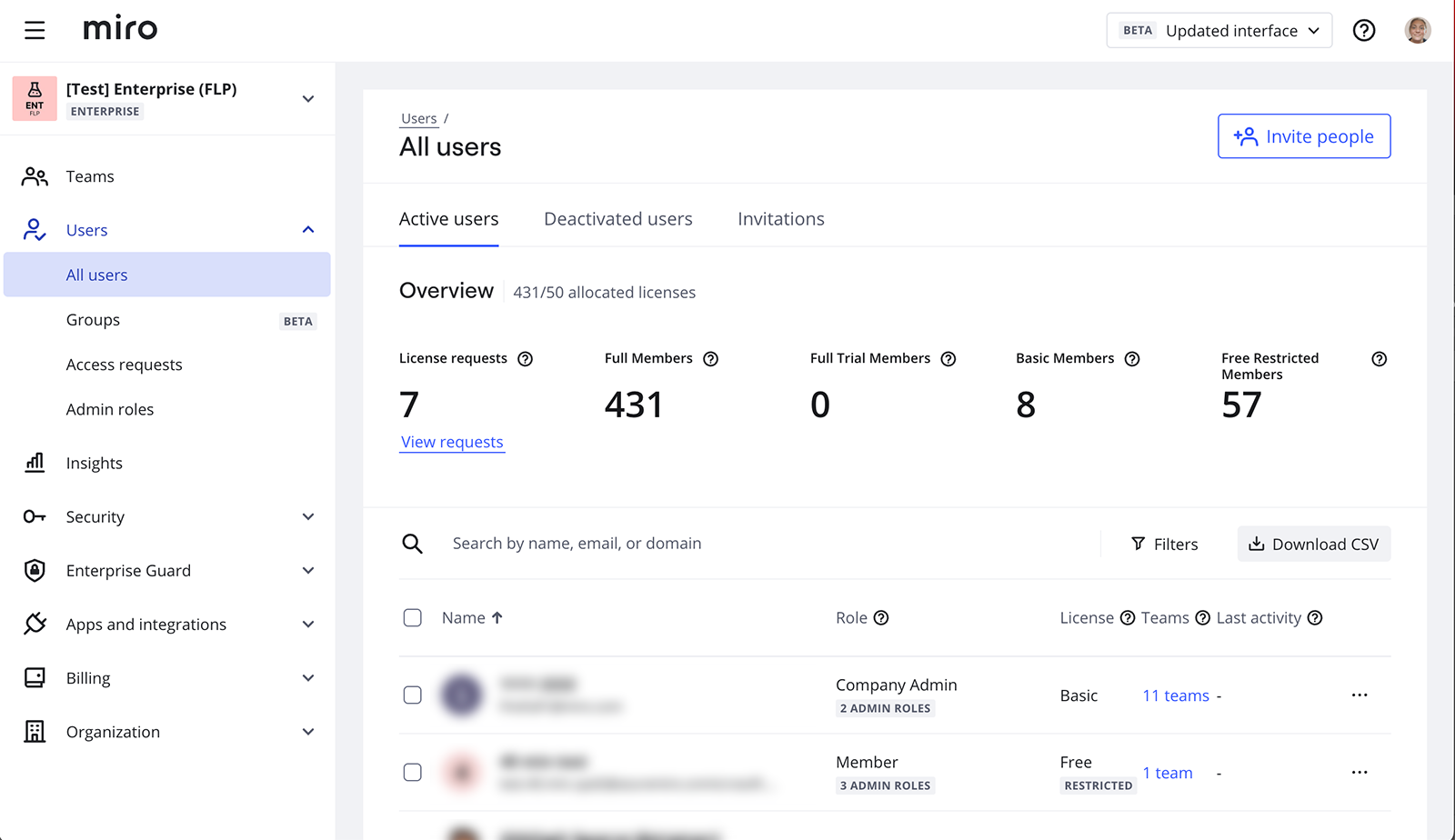Show info tooltip for Full Members

coord(710,359)
